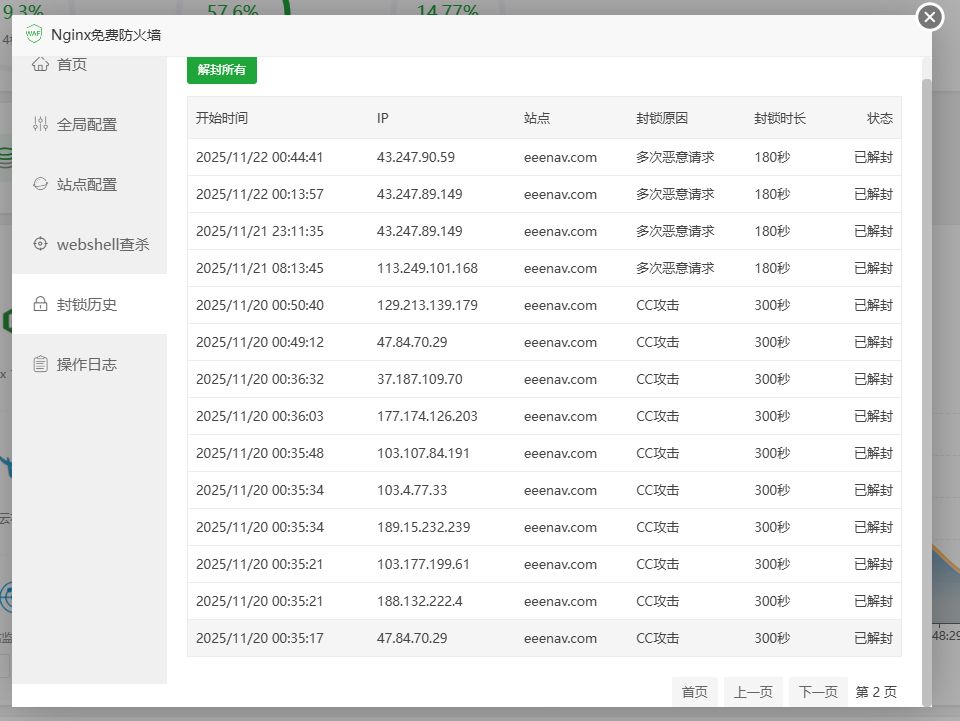Click eeenav.com in the 188.132.222.4 row
Screen dimensions: 960x721
click(560, 601)
